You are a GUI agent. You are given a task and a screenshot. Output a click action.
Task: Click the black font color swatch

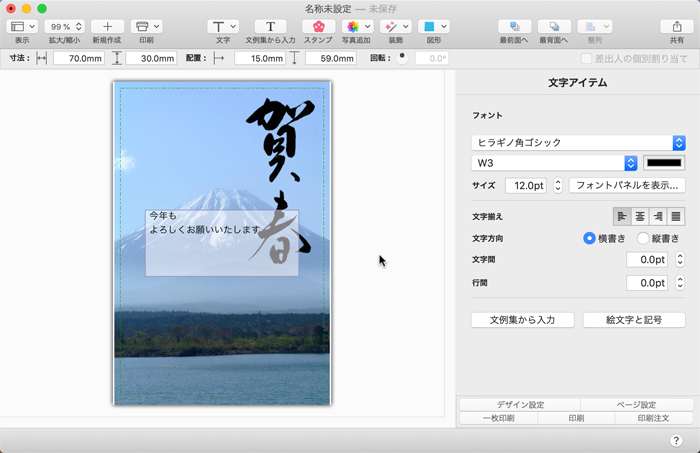pyautogui.click(x=664, y=163)
